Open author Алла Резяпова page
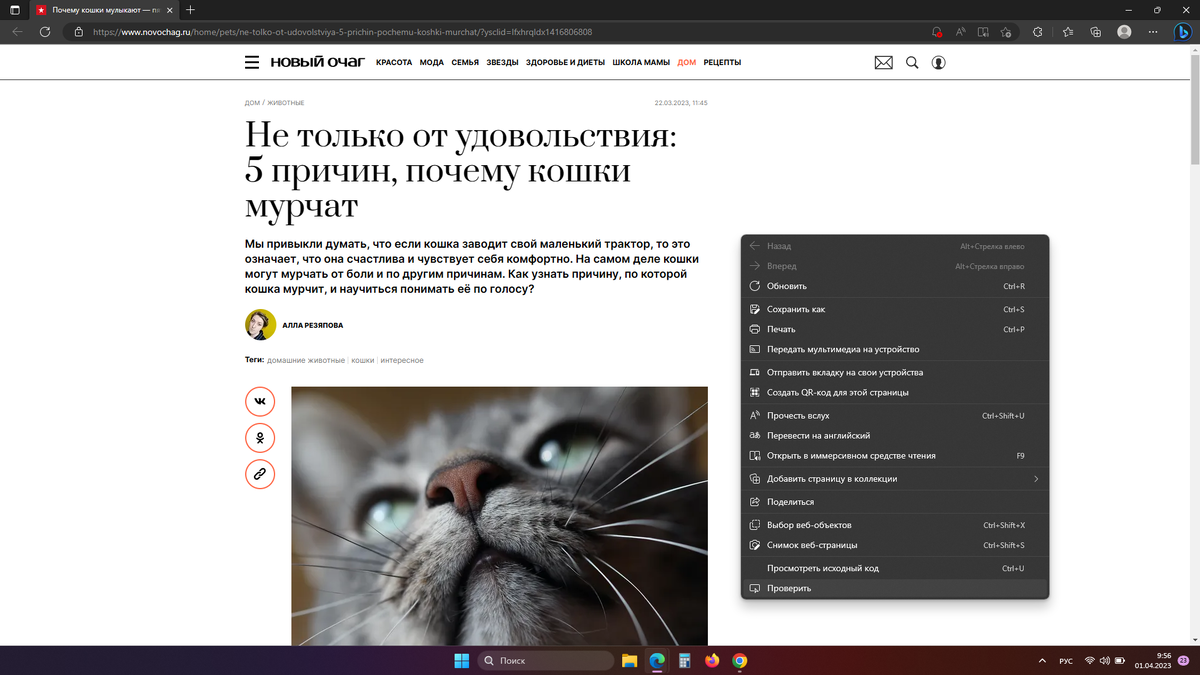The height and width of the screenshot is (675, 1200). [314, 325]
